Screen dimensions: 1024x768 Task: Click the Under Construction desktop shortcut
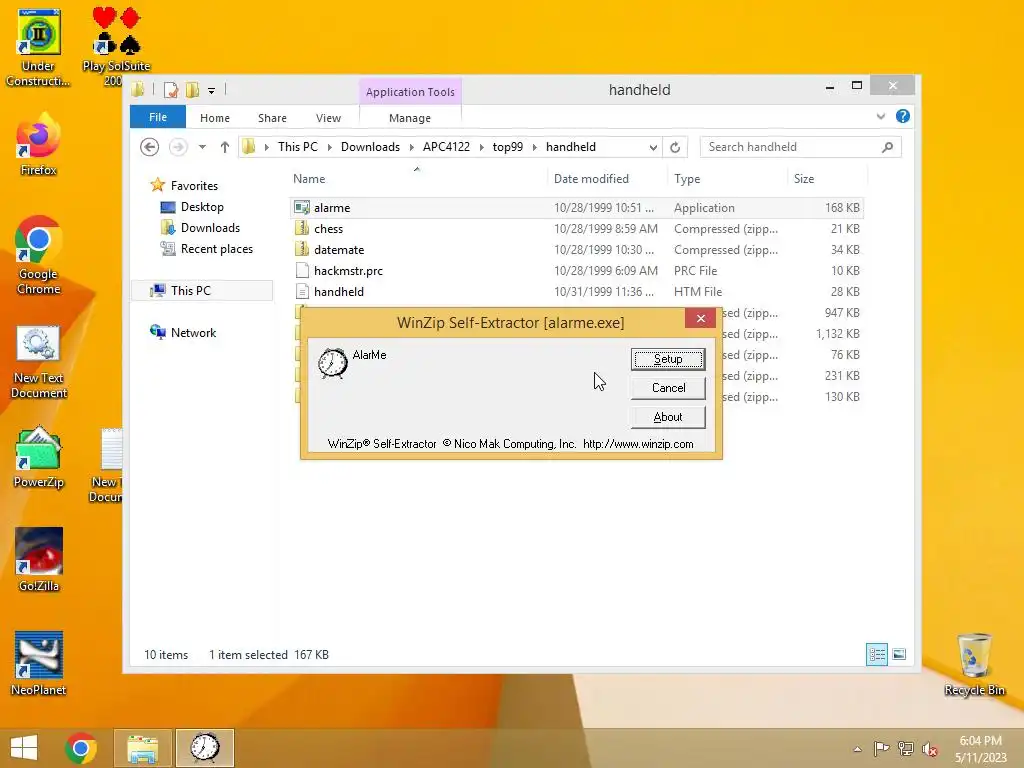38,48
